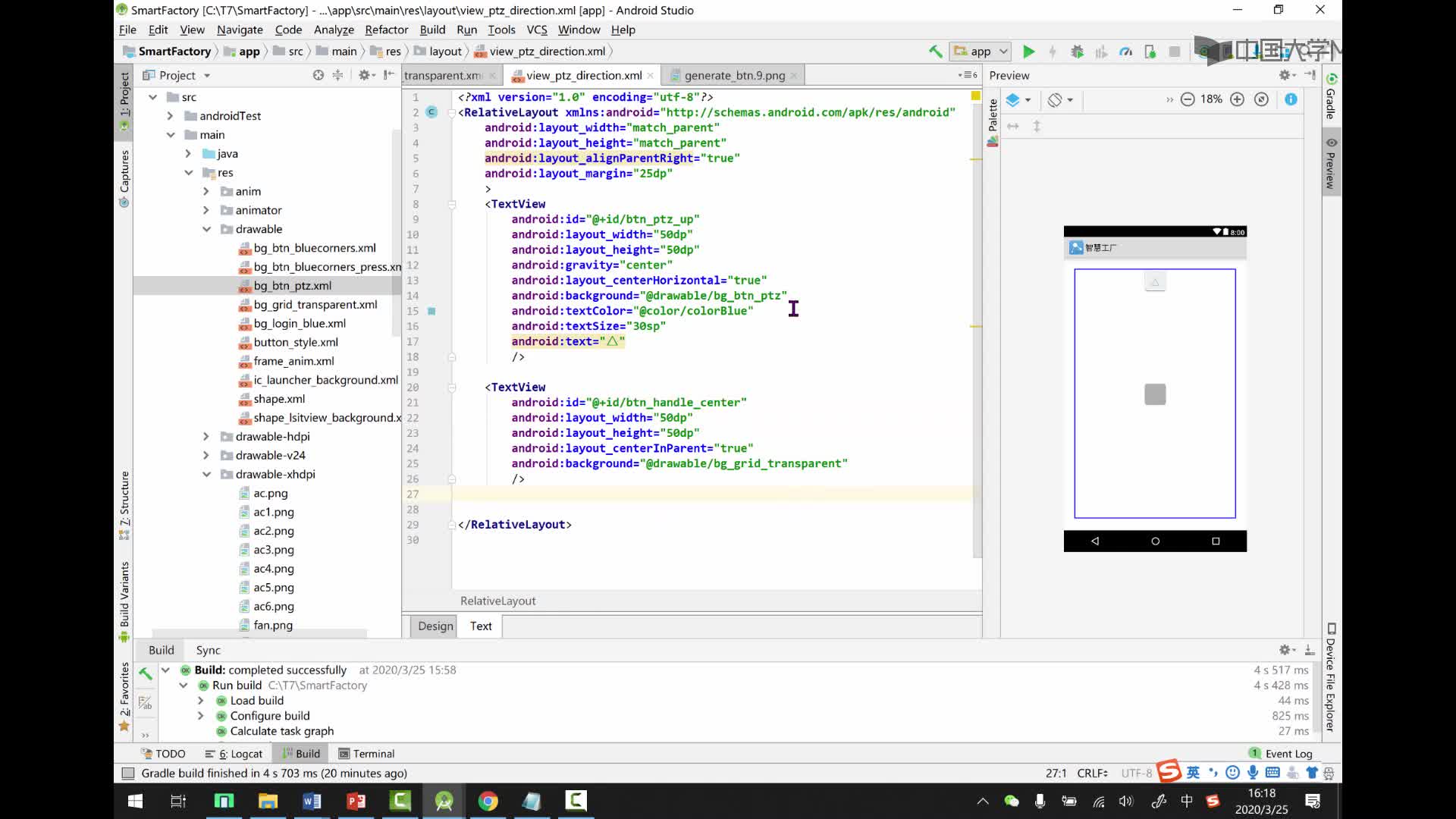Image resolution: width=1456 pixels, height=819 pixels.
Task: Close the view_ptz_direction.xml tab
Action: [x=651, y=75]
